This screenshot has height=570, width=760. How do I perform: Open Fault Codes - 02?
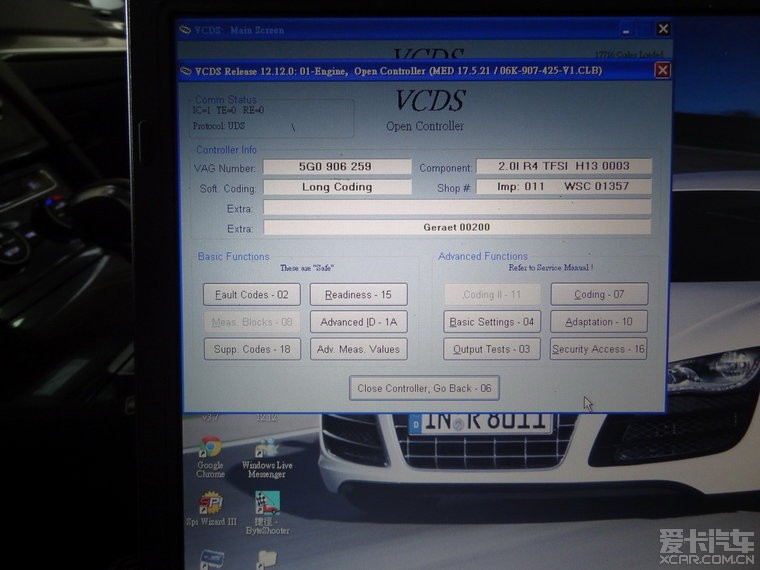click(252, 295)
